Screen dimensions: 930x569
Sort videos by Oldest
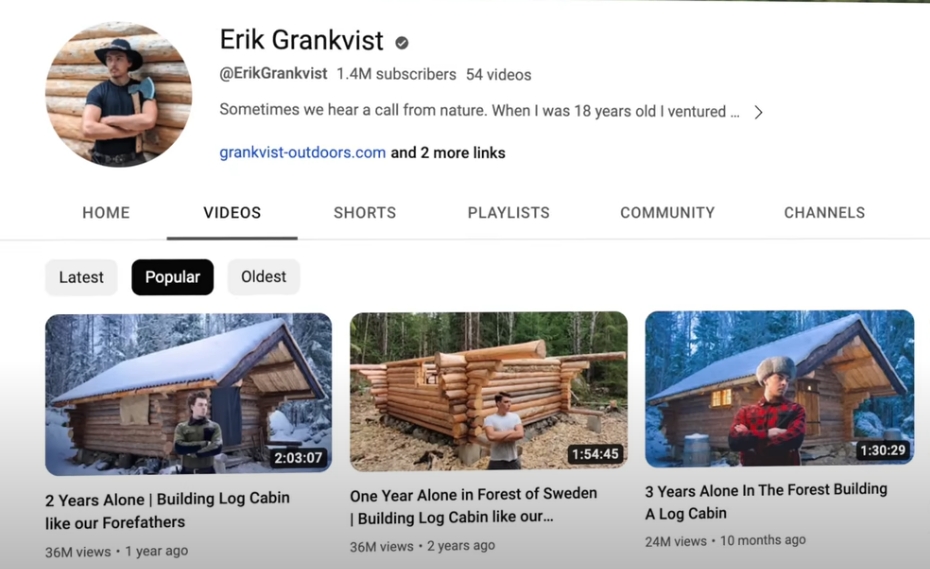pos(263,276)
